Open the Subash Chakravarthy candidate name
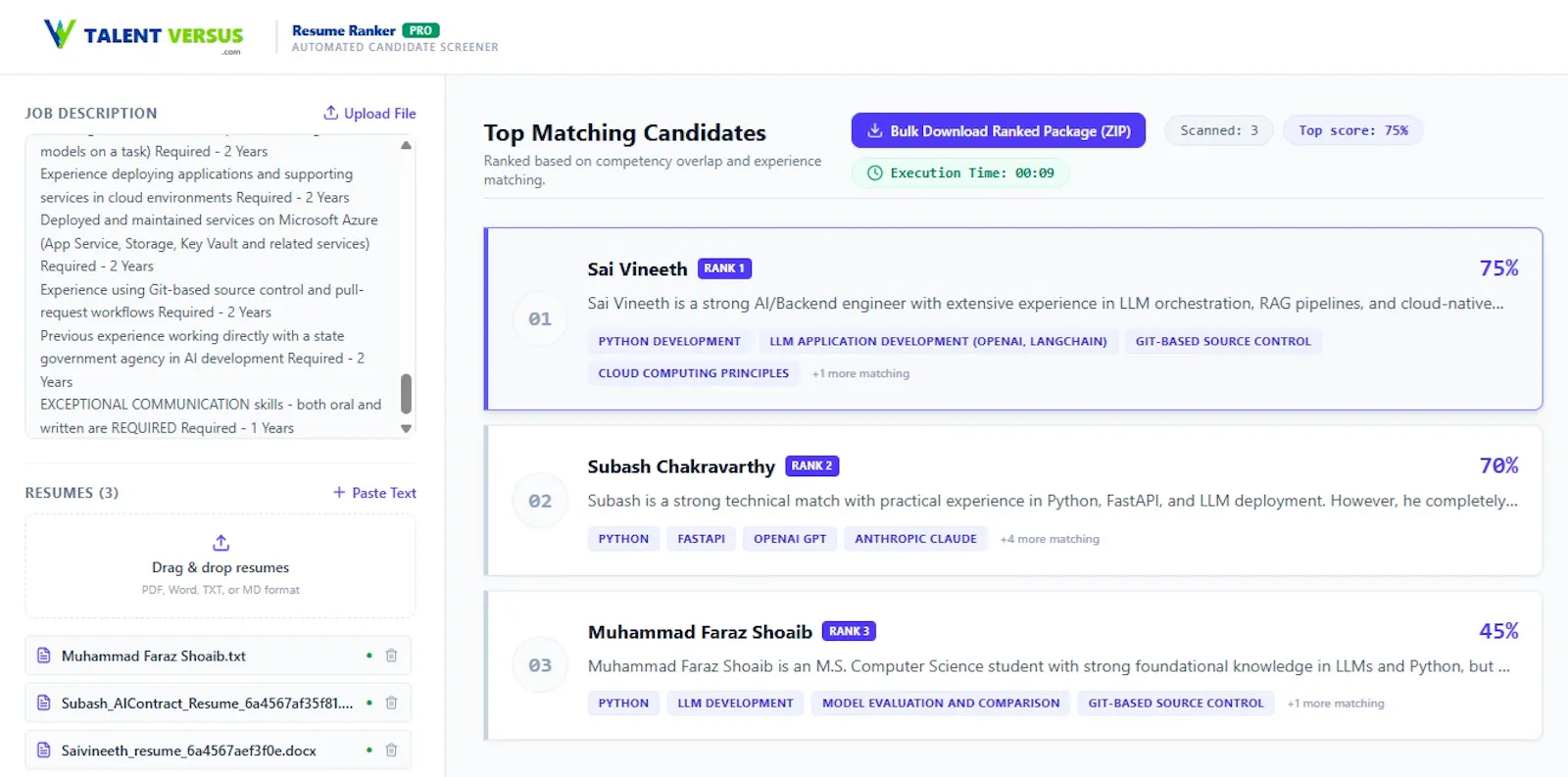Viewport: 1568px width, 777px height. 681,466
